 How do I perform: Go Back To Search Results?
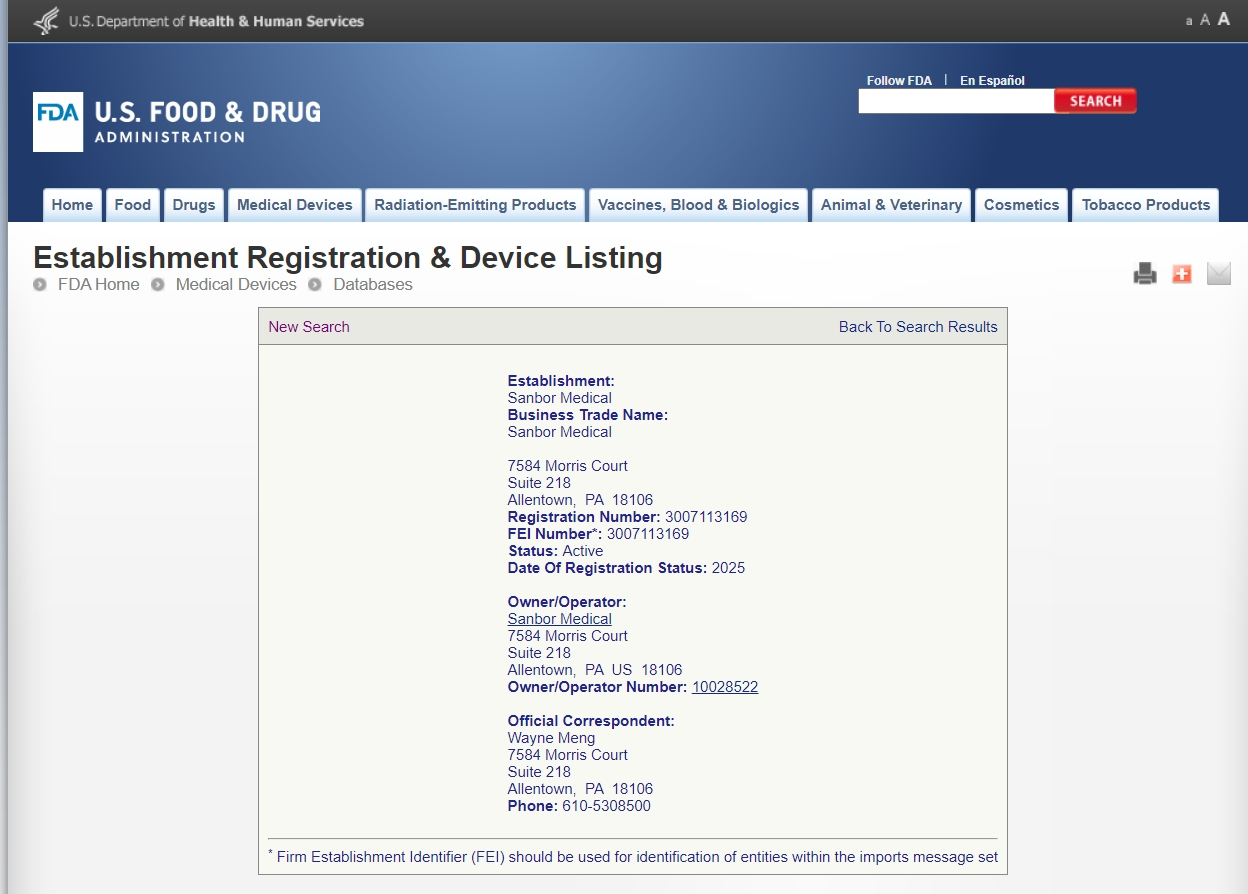coord(918,327)
